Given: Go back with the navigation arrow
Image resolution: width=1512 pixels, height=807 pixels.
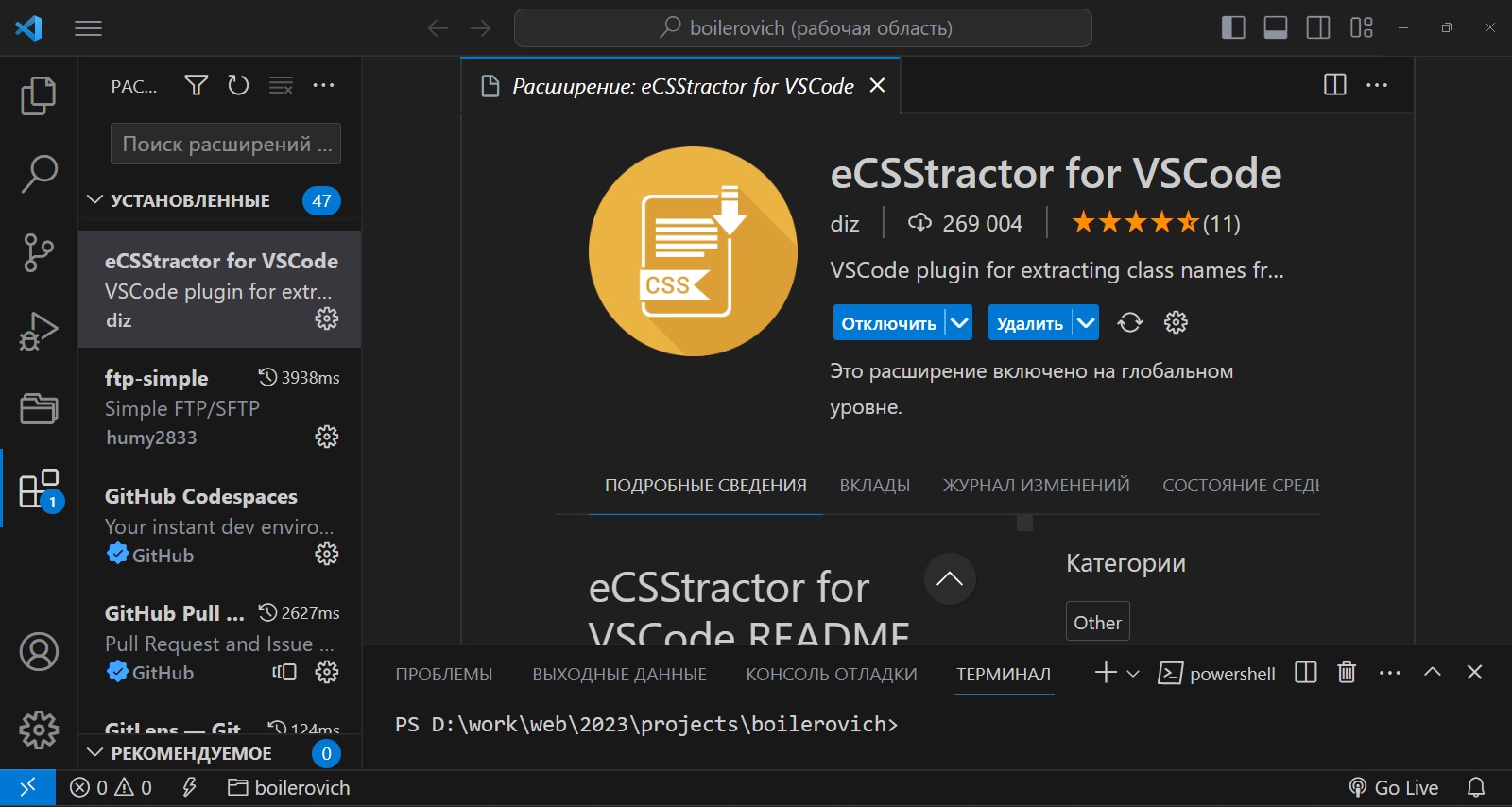Looking at the screenshot, I should click(x=438, y=28).
